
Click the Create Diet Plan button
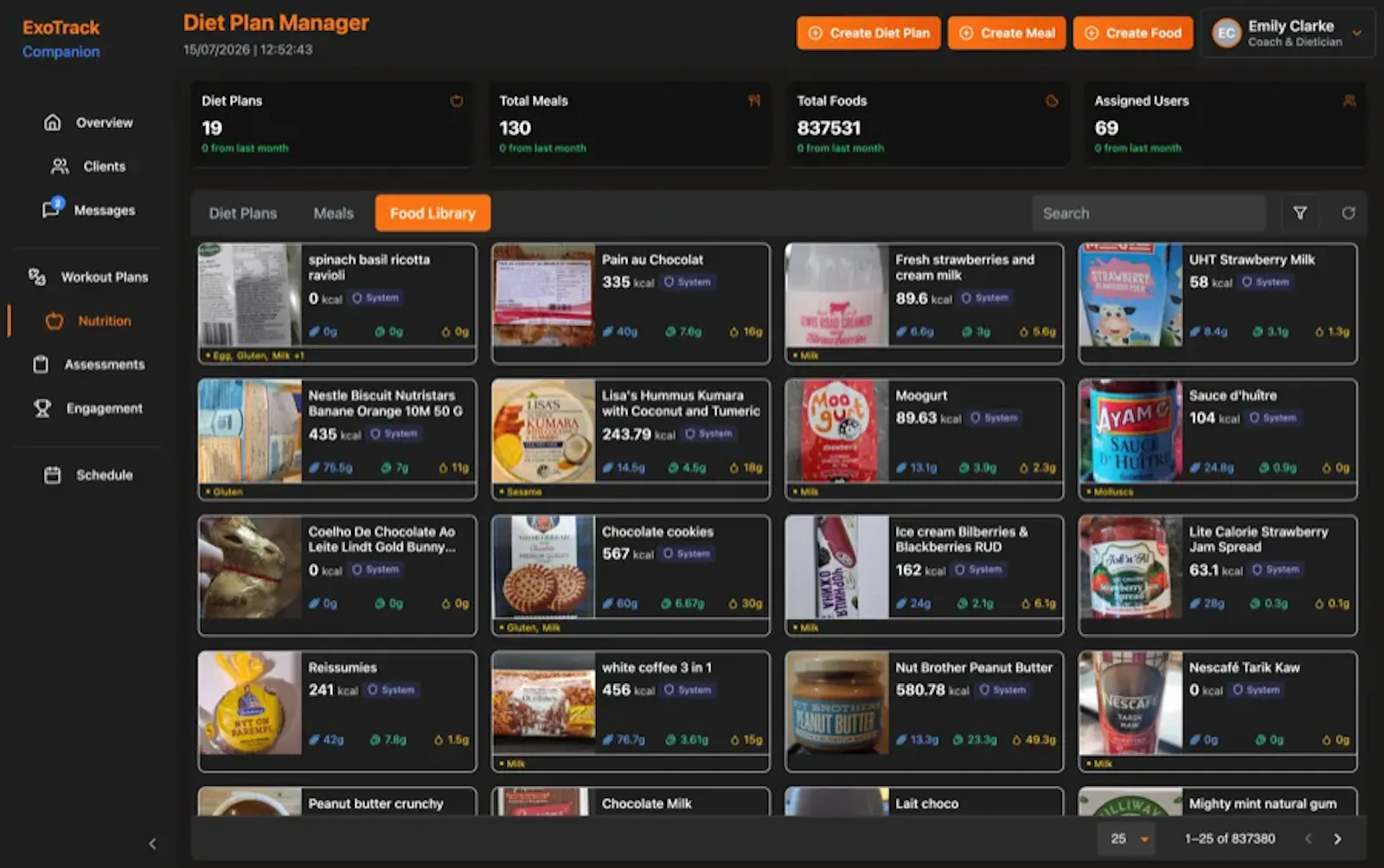868,33
